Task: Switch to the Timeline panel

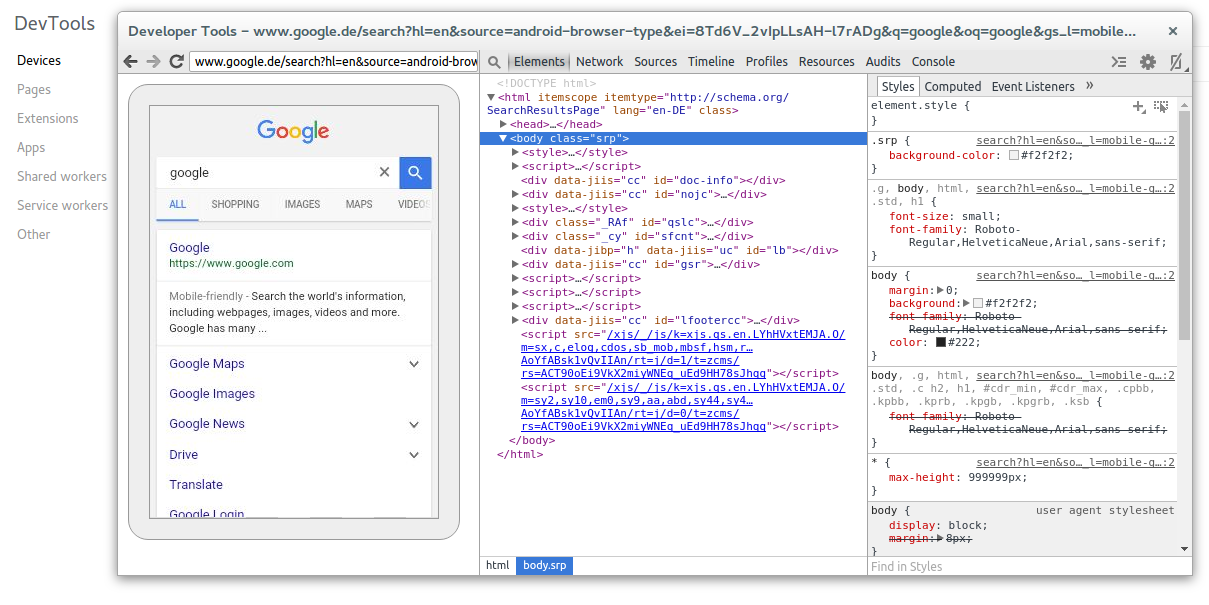Action: [711, 62]
